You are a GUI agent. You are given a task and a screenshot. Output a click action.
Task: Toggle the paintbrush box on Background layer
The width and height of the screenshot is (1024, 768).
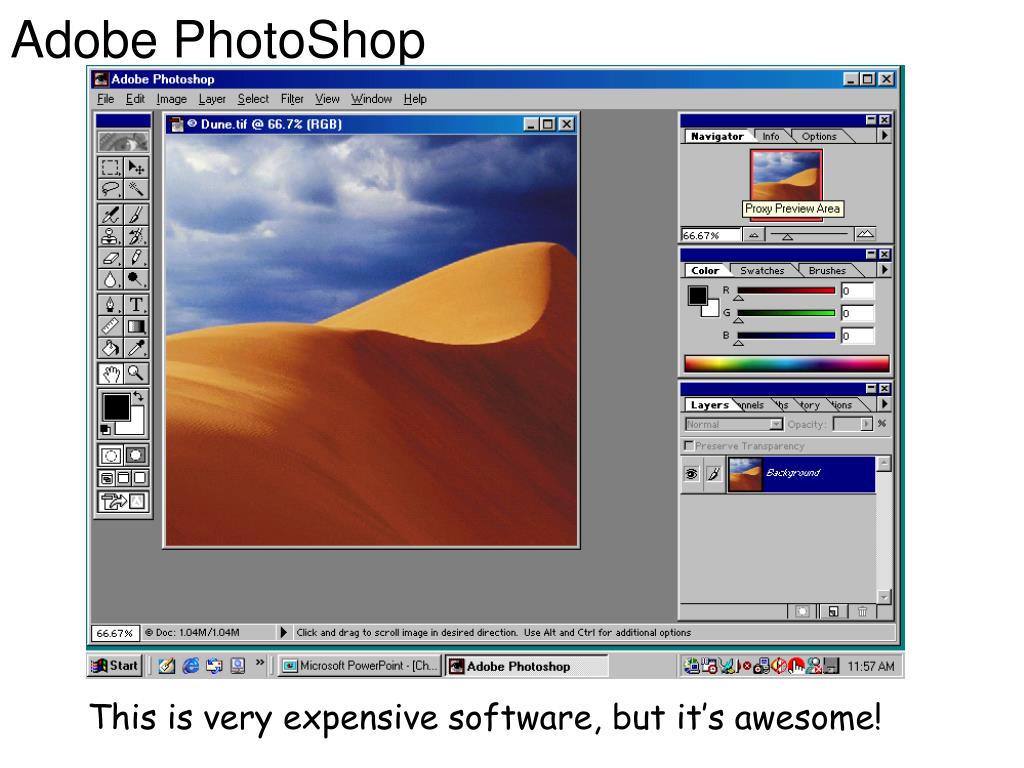coord(714,473)
